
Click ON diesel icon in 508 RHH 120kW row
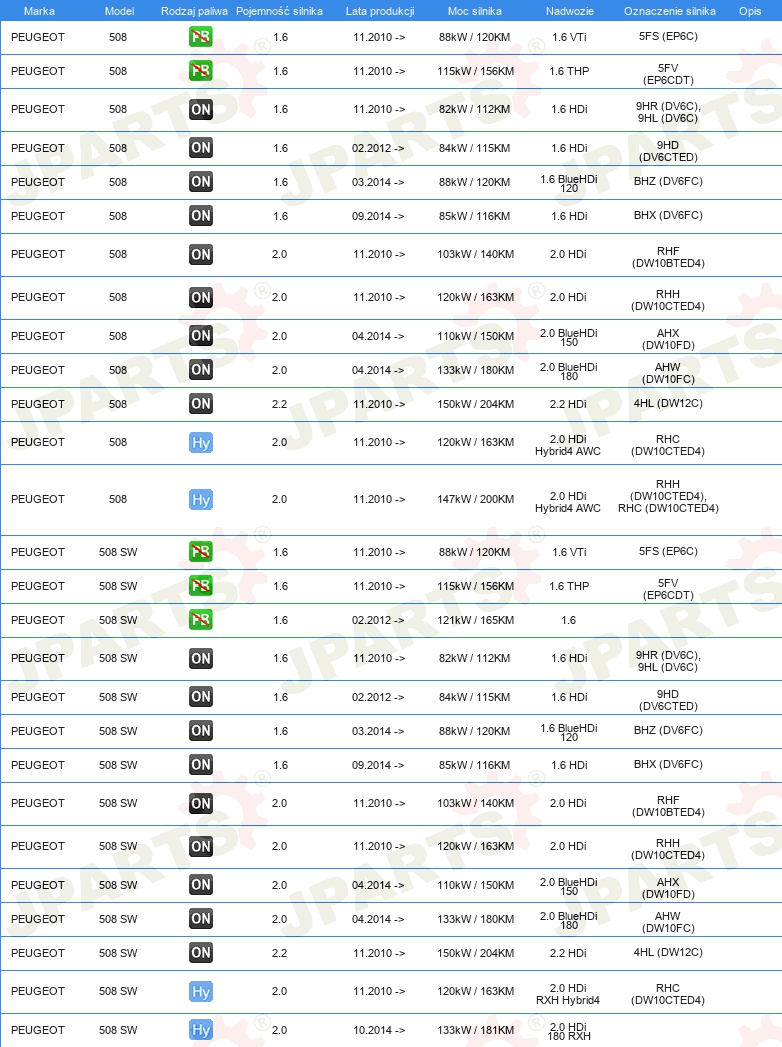pos(201,297)
